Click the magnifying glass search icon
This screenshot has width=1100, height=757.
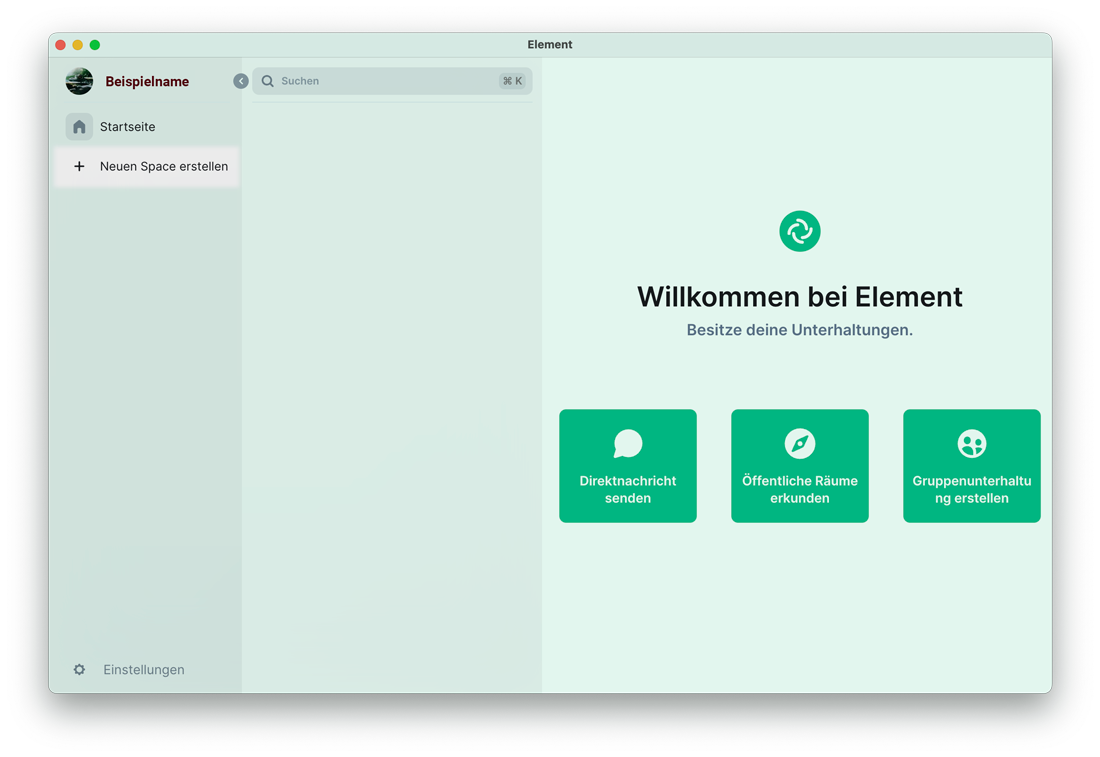[x=268, y=81]
